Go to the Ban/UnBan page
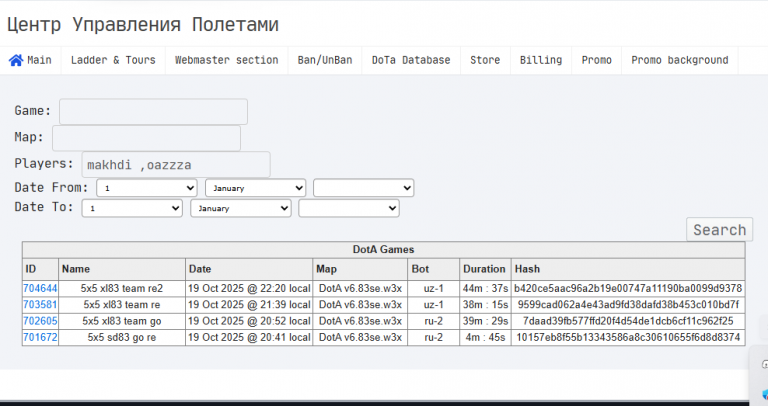 tap(325, 60)
